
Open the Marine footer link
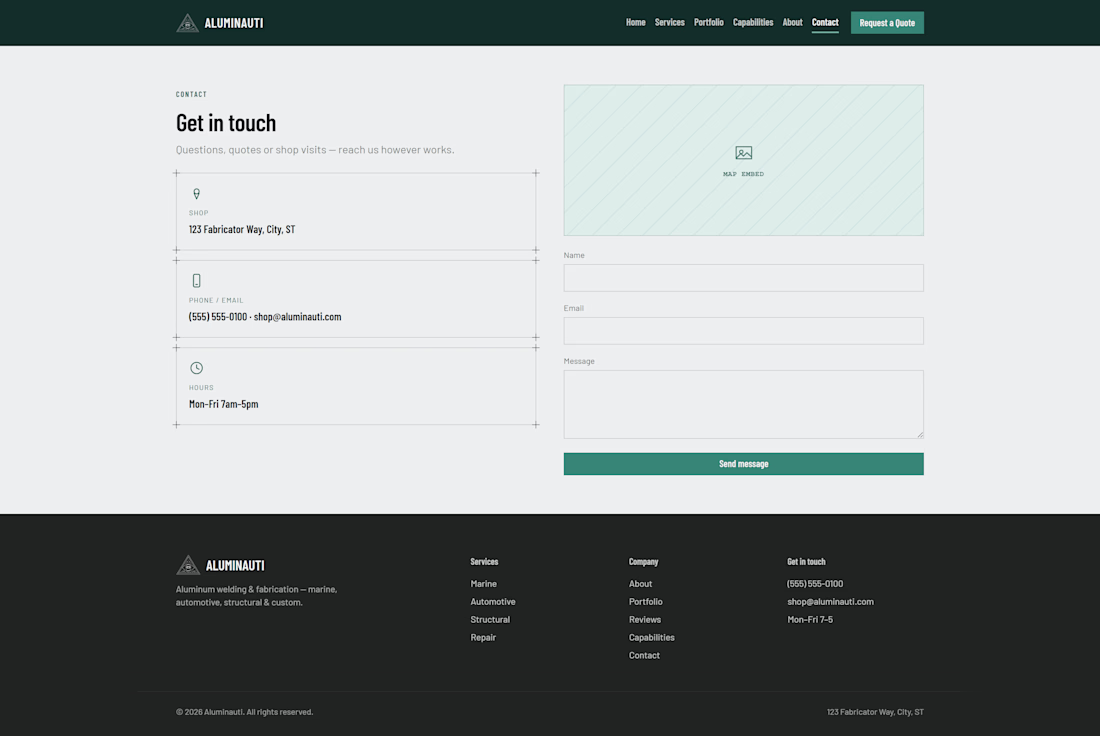(x=483, y=584)
